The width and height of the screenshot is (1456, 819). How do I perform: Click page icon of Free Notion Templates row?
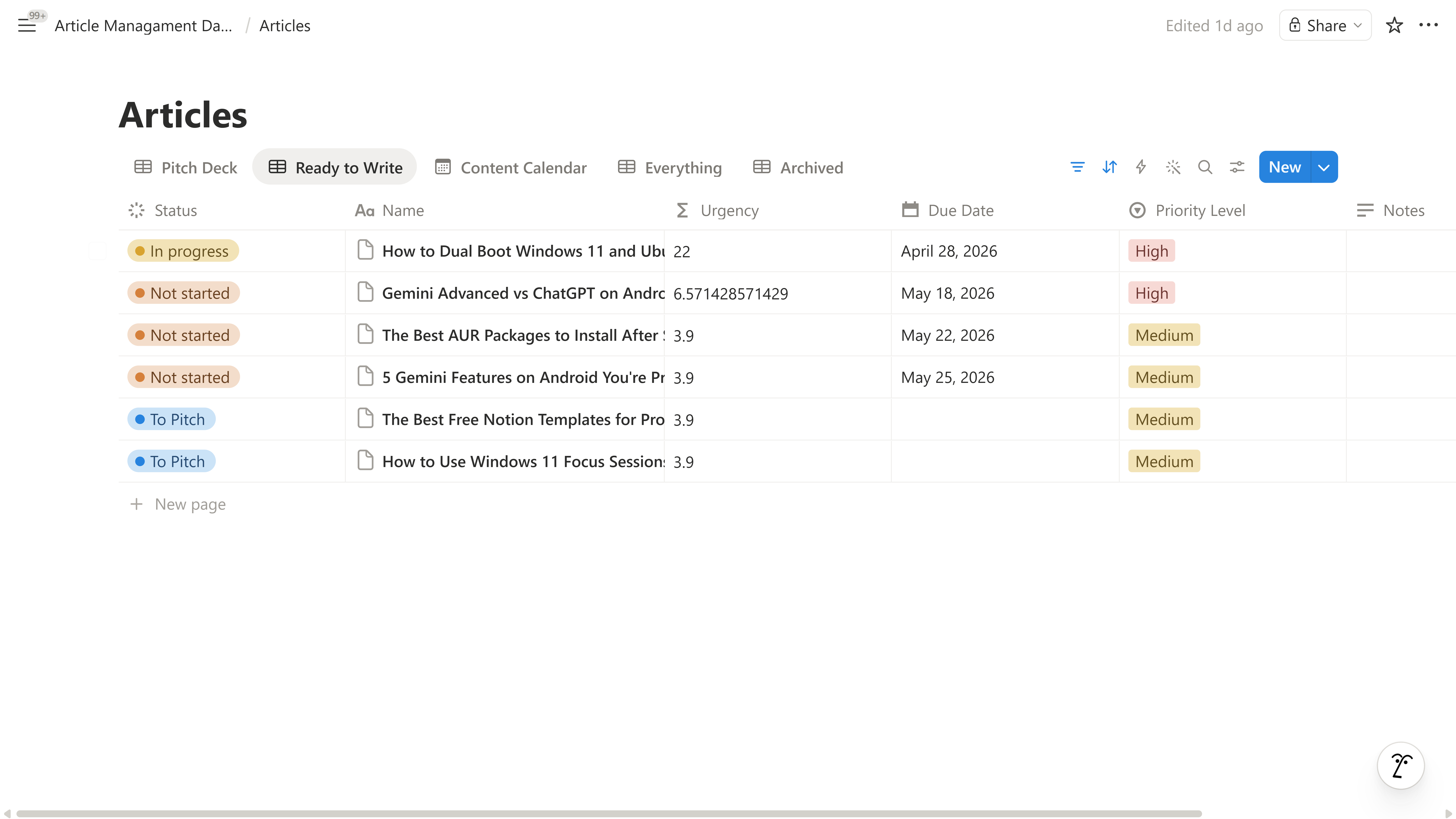(365, 418)
